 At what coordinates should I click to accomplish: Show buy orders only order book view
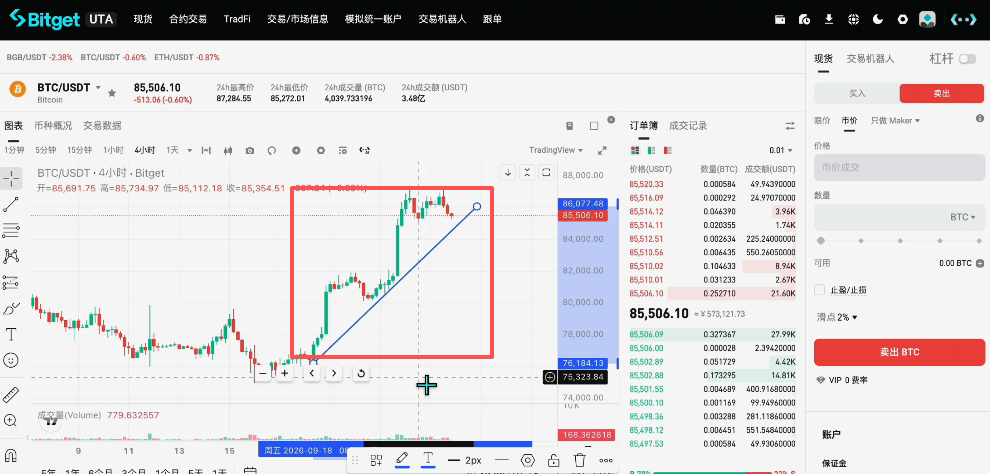[652, 150]
